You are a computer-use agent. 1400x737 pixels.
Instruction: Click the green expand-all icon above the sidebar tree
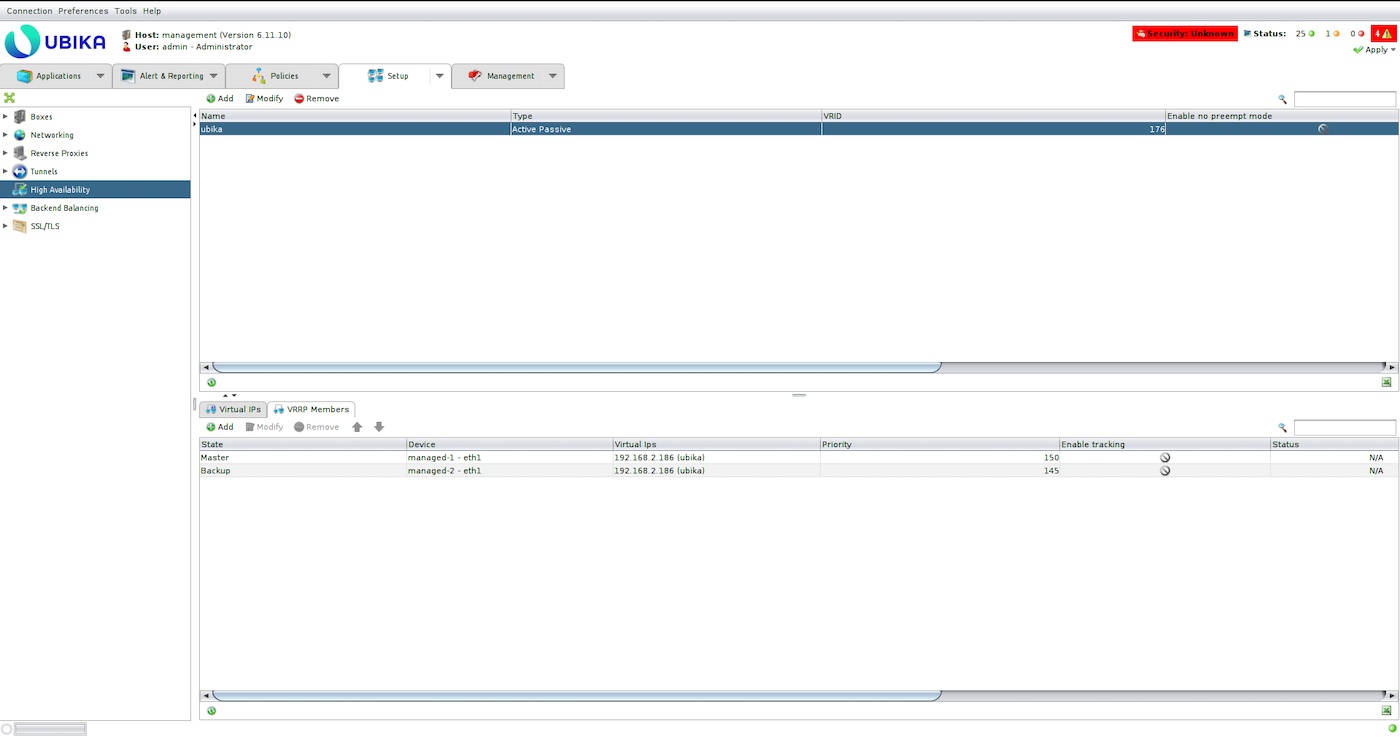pos(9,98)
